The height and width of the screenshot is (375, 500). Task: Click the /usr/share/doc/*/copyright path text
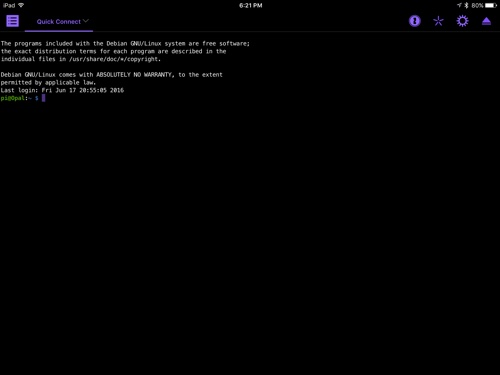click(115, 59)
